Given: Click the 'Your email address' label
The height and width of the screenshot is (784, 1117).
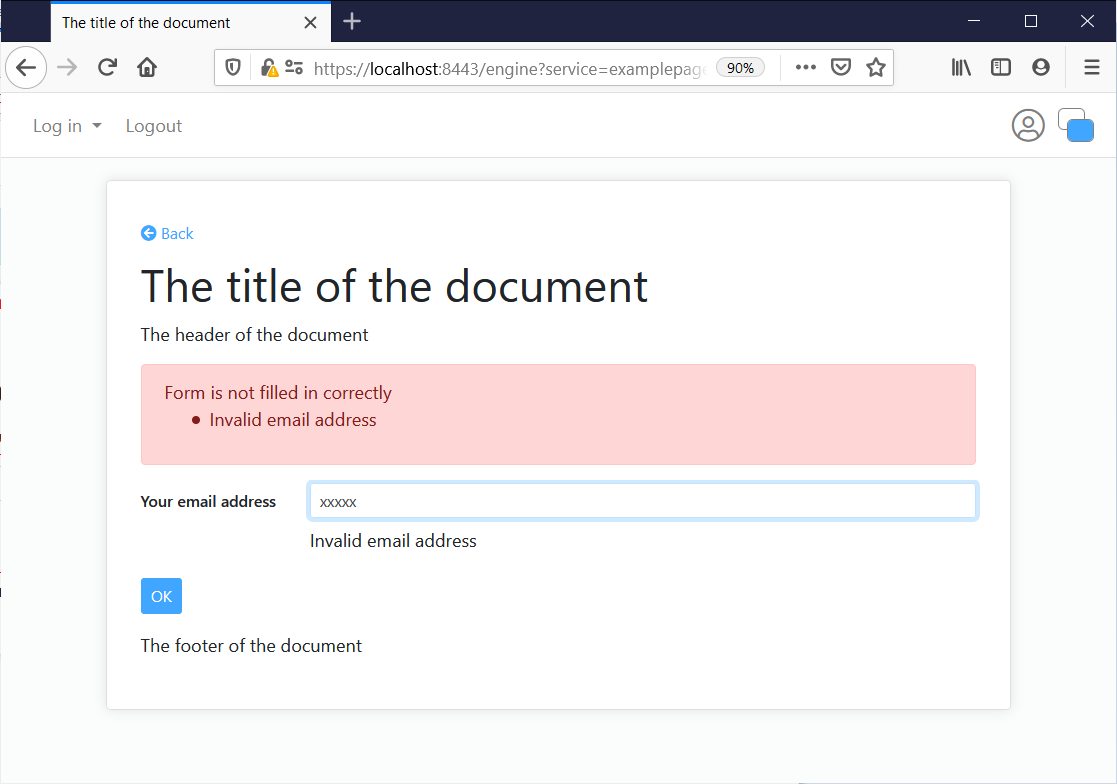Looking at the screenshot, I should pyautogui.click(x=208, y=501).
